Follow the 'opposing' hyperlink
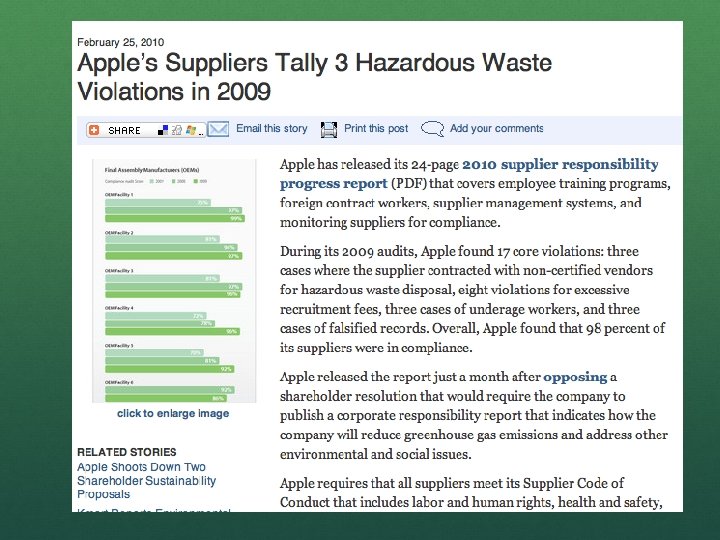This screenshot has width=720, height=540. 575,377
